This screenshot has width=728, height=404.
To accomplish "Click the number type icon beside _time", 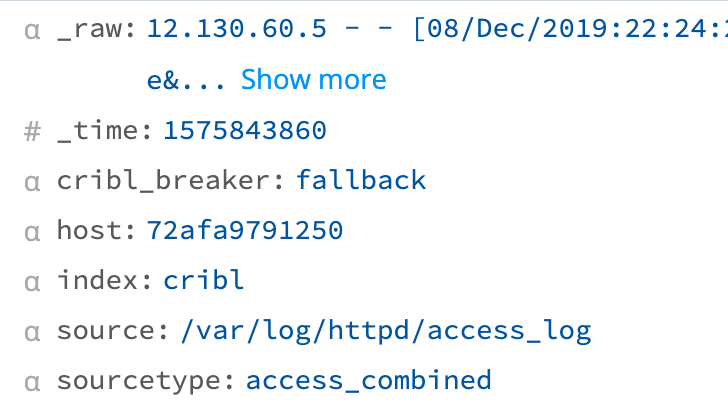I will 32,131.
